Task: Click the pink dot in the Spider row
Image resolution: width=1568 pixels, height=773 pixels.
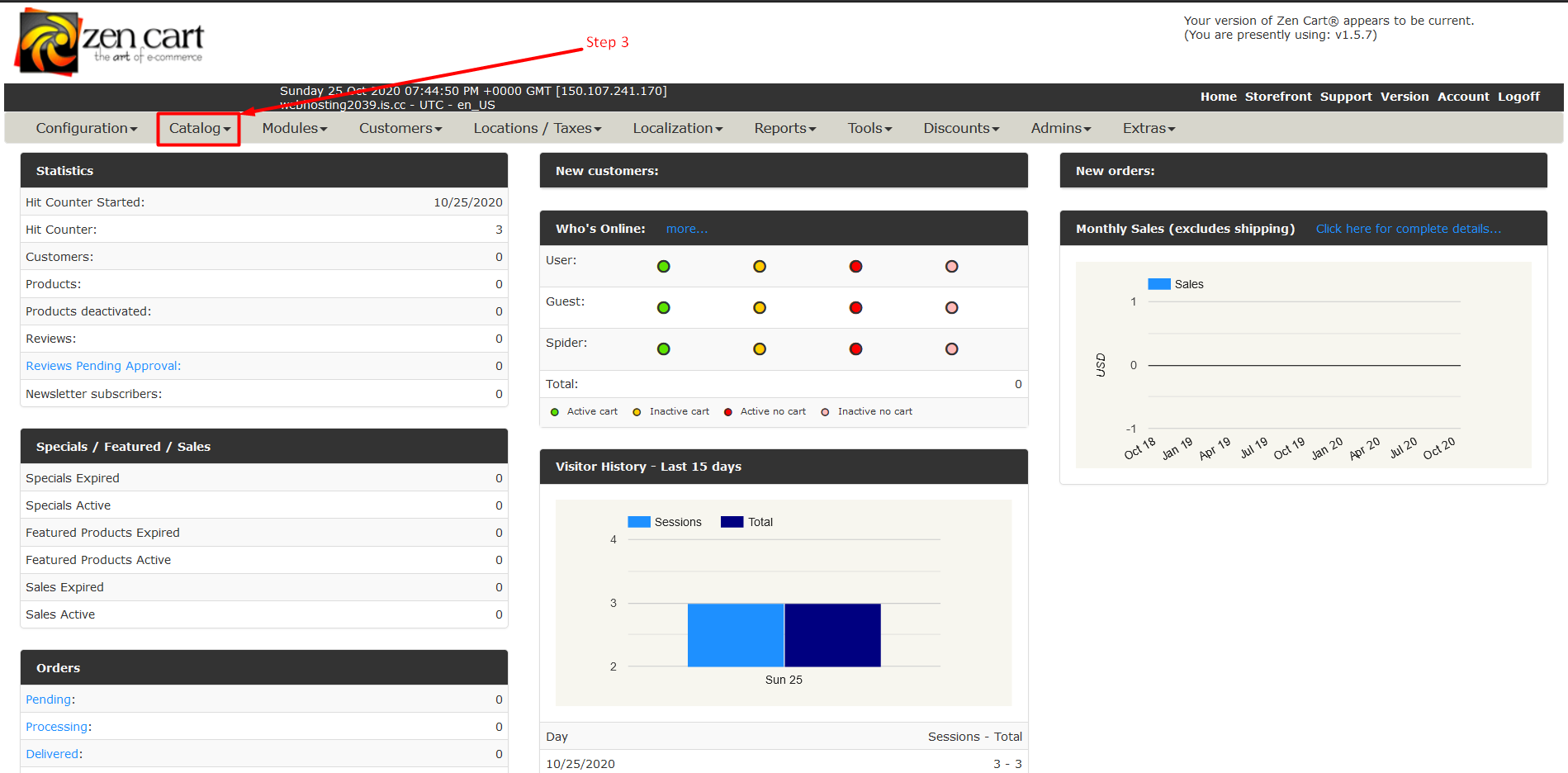Action: tap(952, 349)
